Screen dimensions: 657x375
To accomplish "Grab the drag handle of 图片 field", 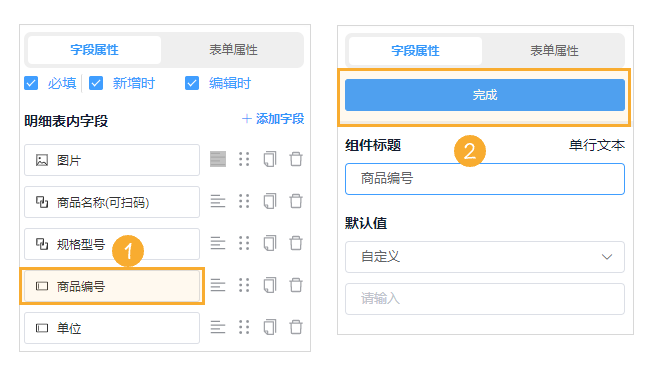I will (244, 159).
